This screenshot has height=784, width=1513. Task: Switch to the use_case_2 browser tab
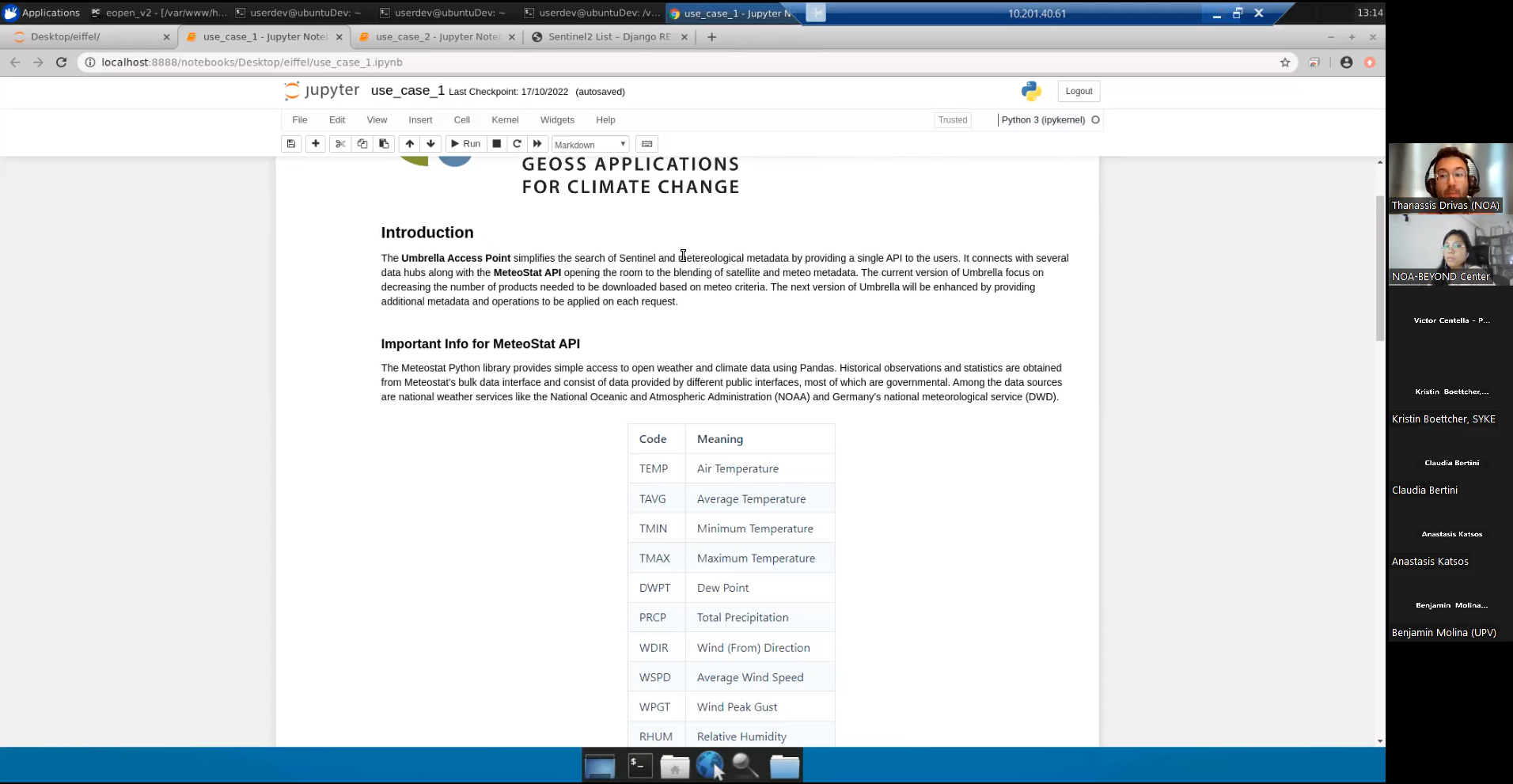coord(437,37)
